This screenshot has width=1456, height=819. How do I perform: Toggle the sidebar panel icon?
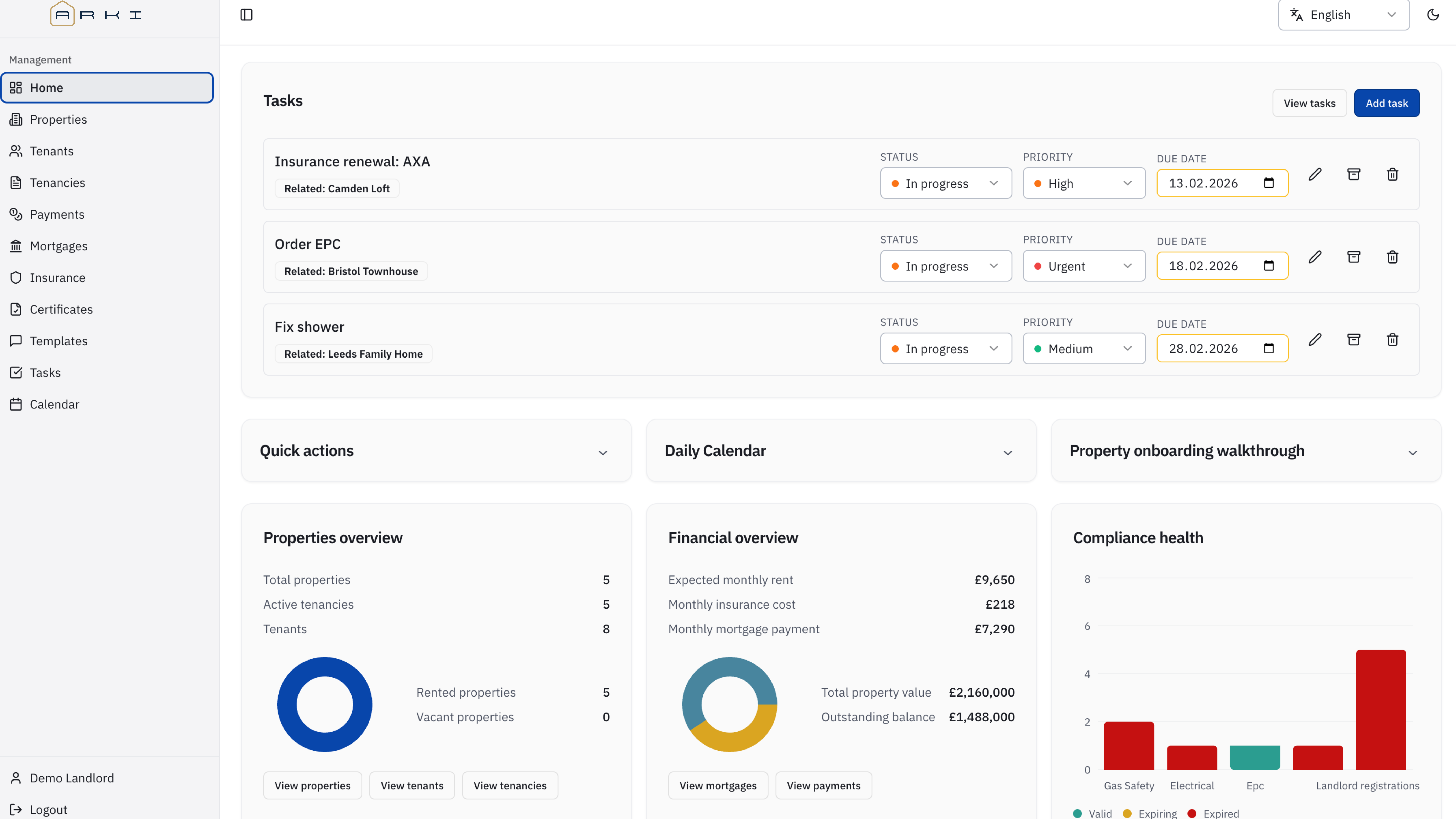click(246, 15)
